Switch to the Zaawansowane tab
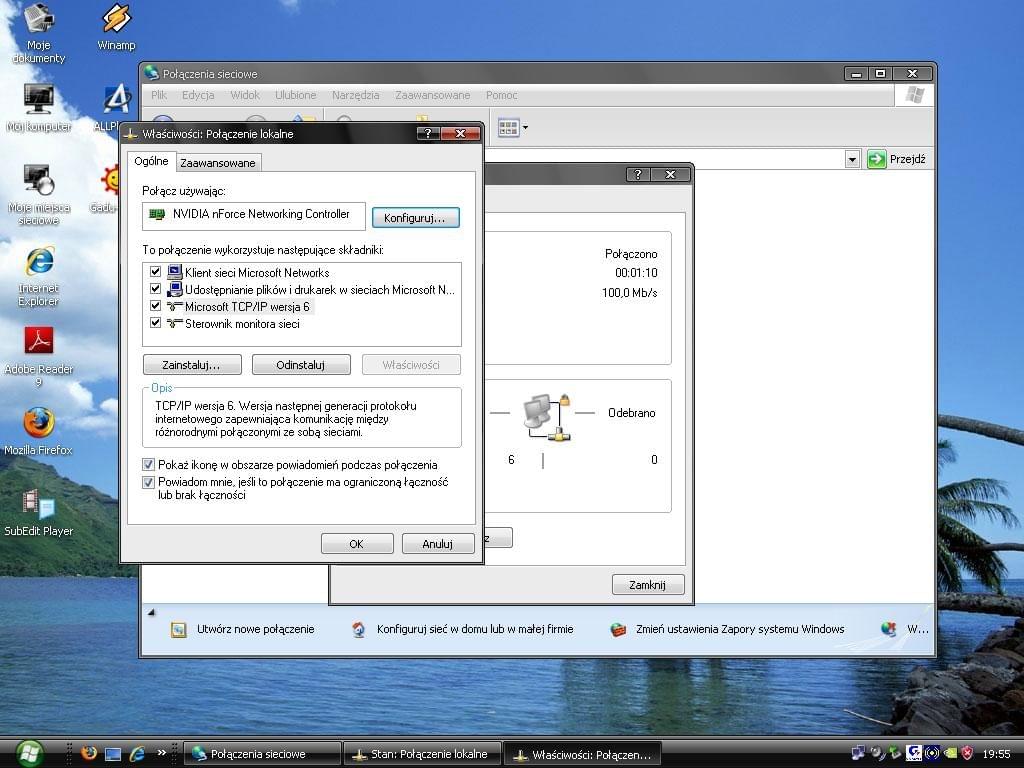 [x=217, y=163]
